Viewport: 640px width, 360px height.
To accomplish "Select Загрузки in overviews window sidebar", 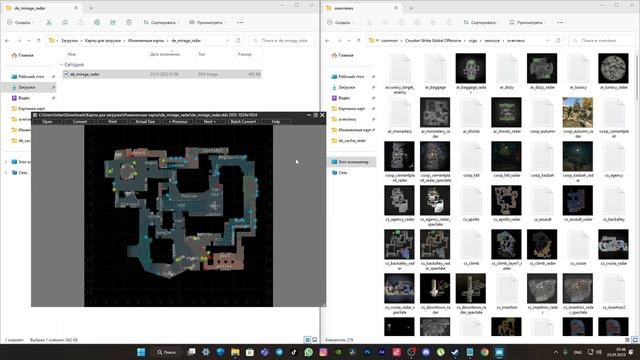I will point(347,87).
